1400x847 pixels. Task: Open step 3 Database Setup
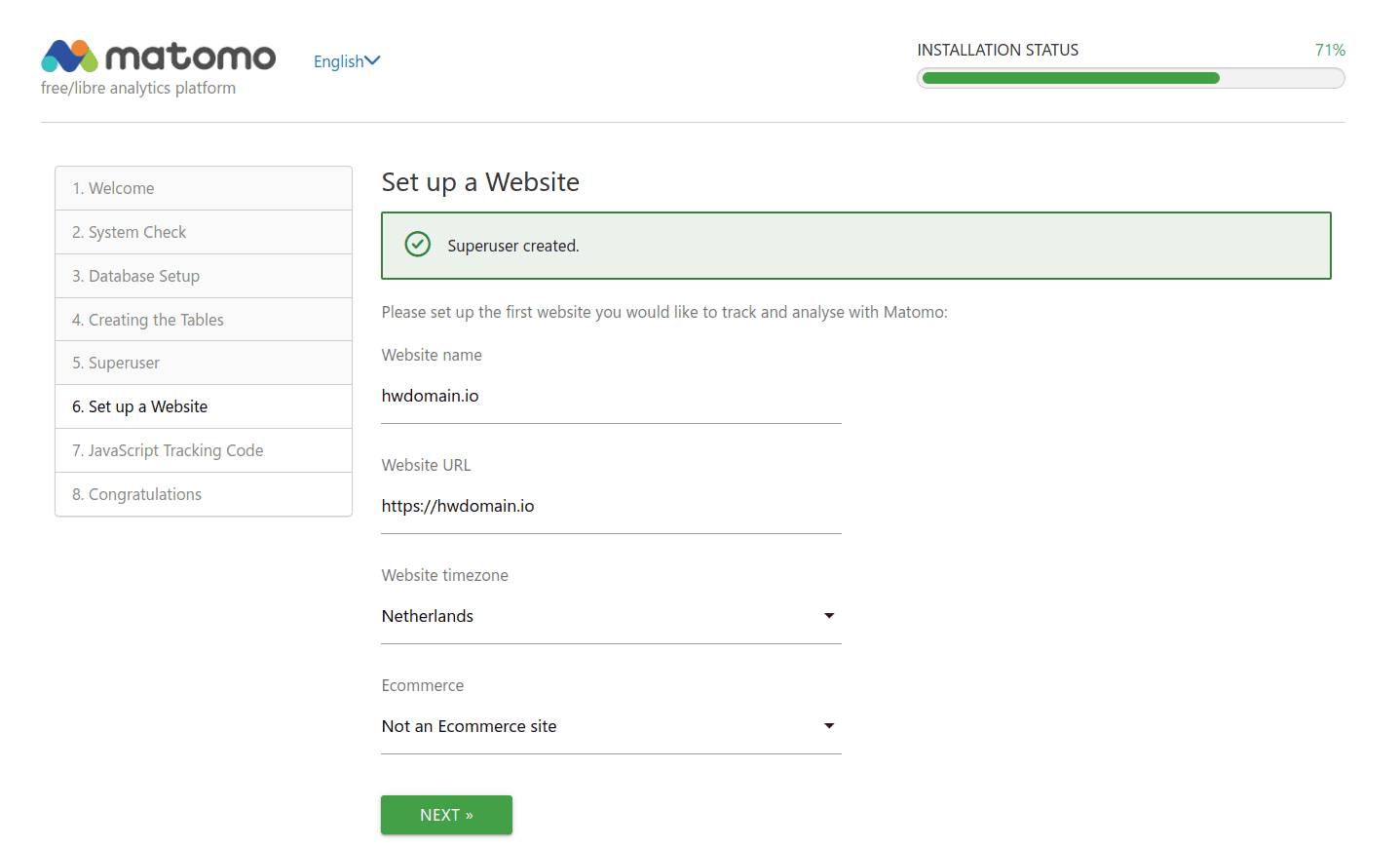(204, 276)
